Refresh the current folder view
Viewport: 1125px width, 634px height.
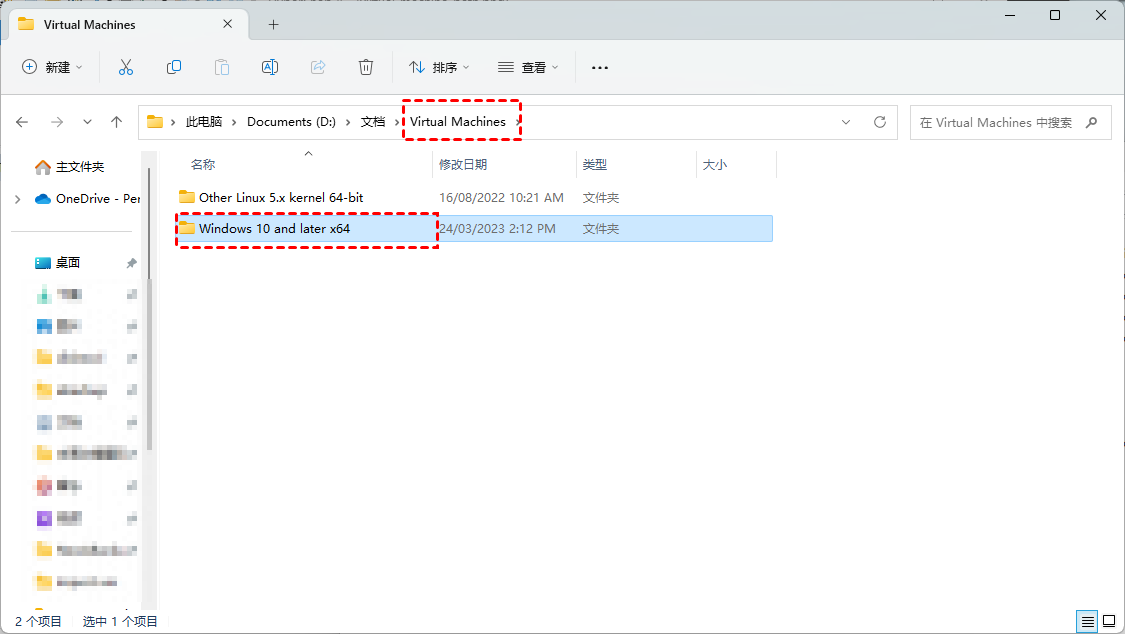click(880, 122)
